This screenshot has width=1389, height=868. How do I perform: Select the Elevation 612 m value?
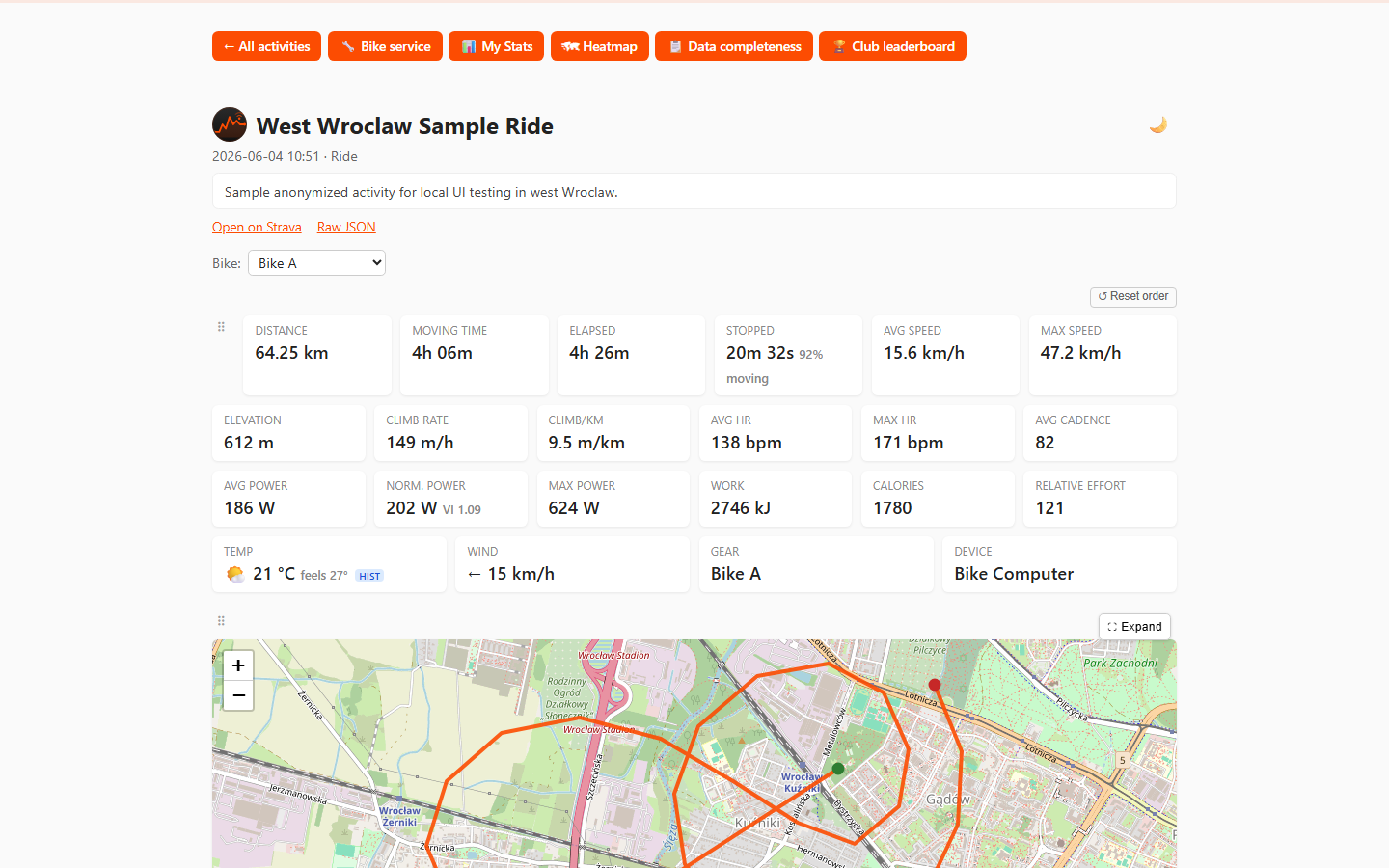point(249,443)
